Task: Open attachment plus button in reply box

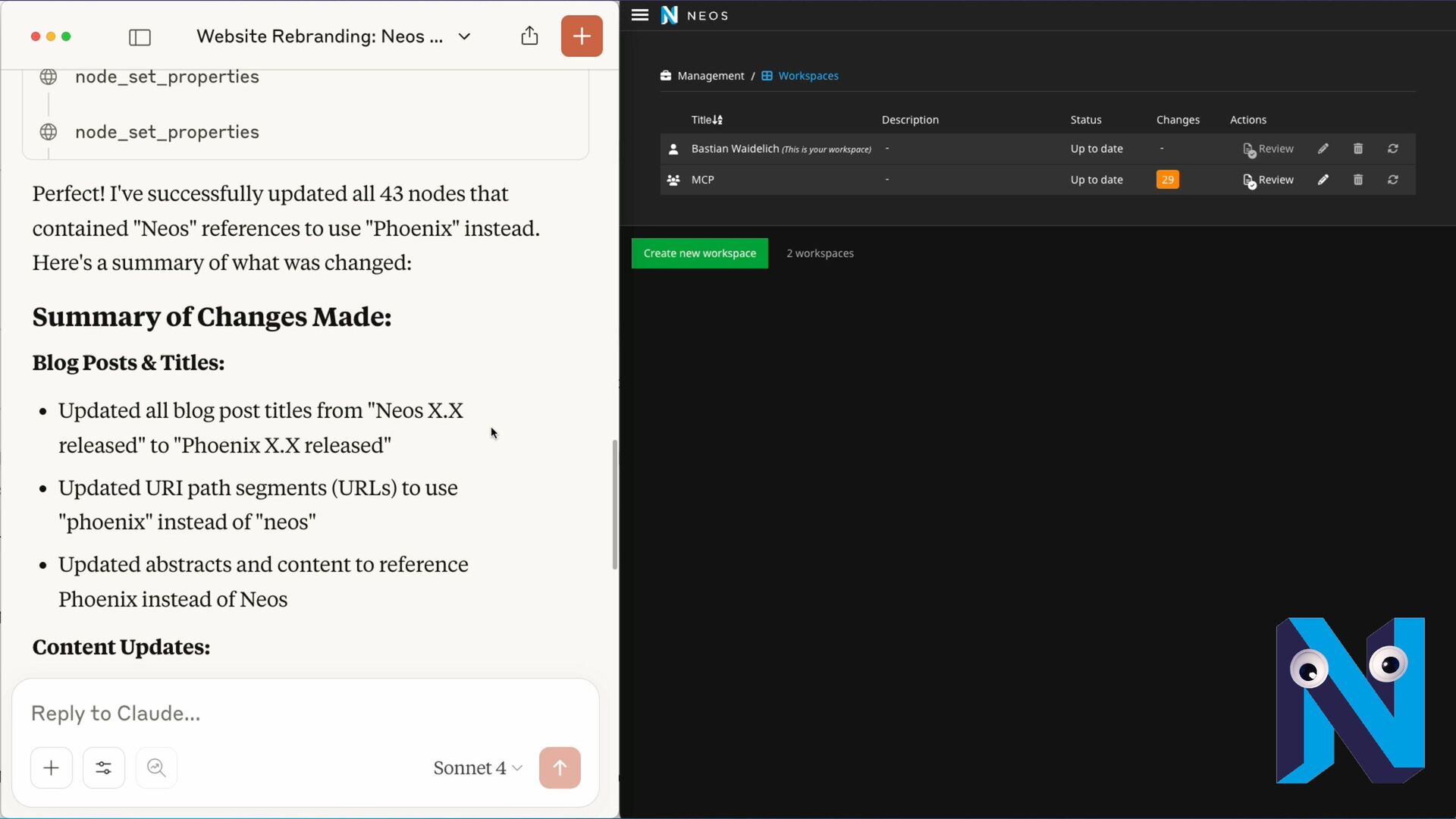Action: coord(52,767)
